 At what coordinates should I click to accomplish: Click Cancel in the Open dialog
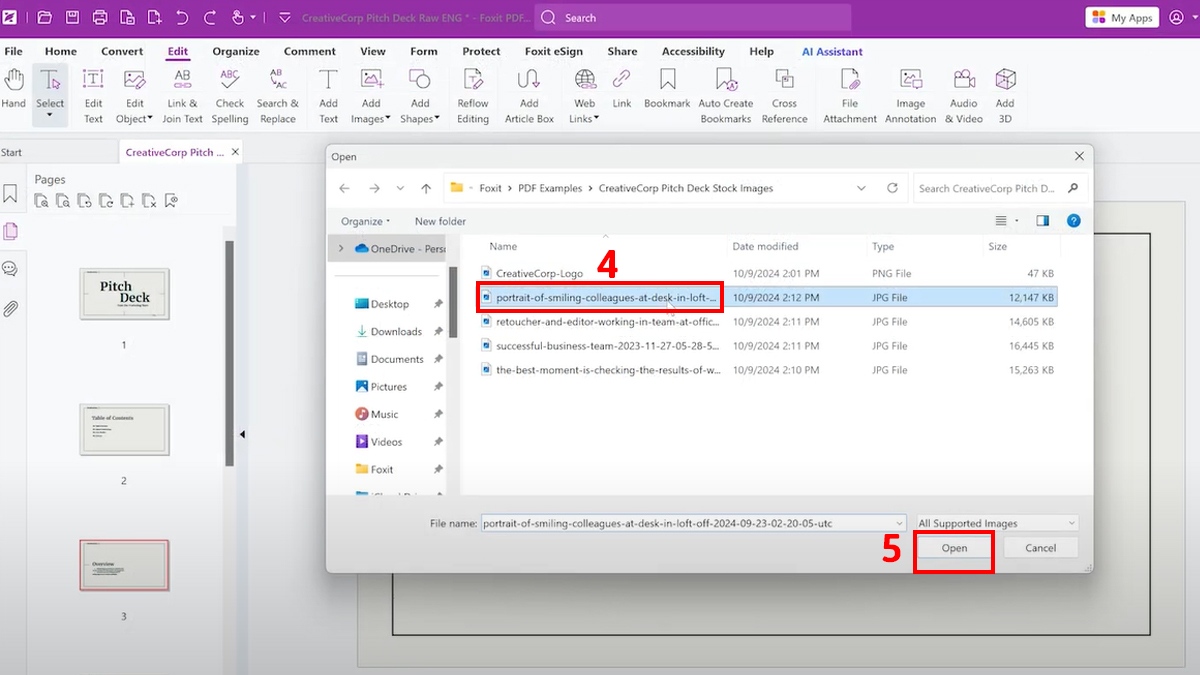1040,548
